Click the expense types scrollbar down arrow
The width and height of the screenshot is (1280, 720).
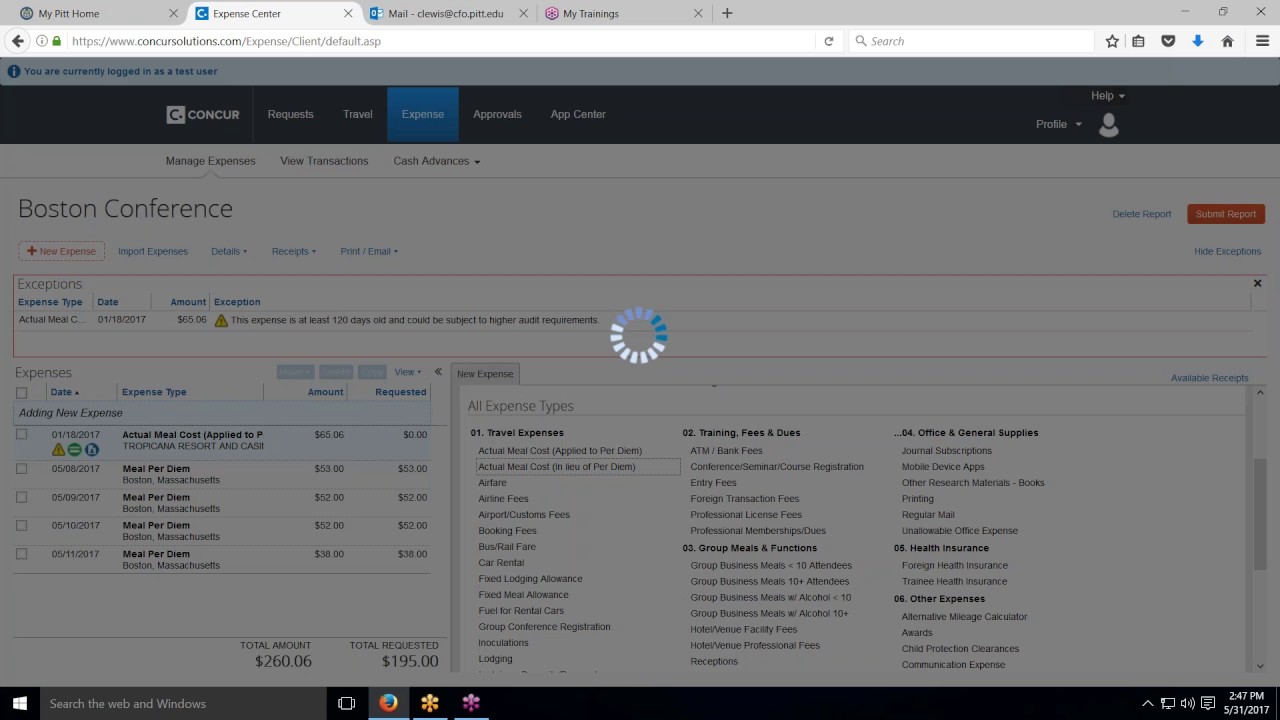[x=1259, y=666]
